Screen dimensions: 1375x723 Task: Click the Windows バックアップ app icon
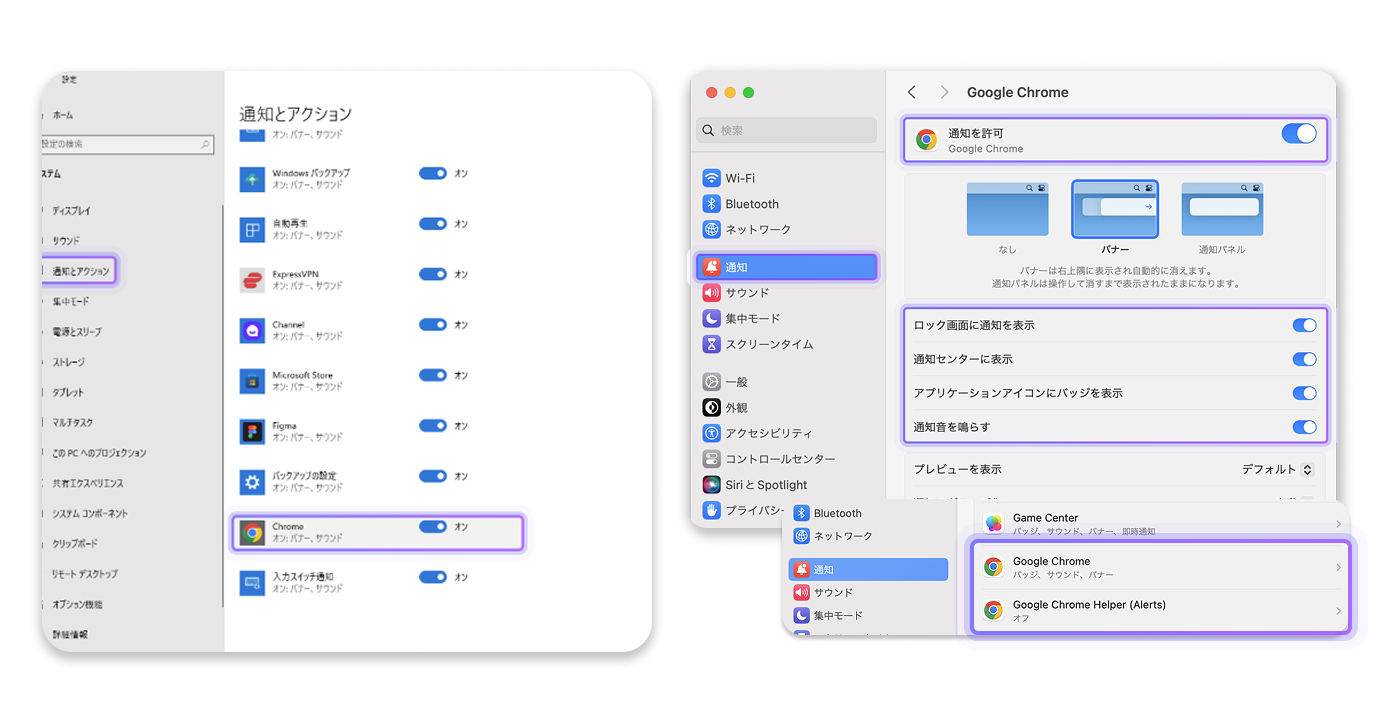[252, 180]
